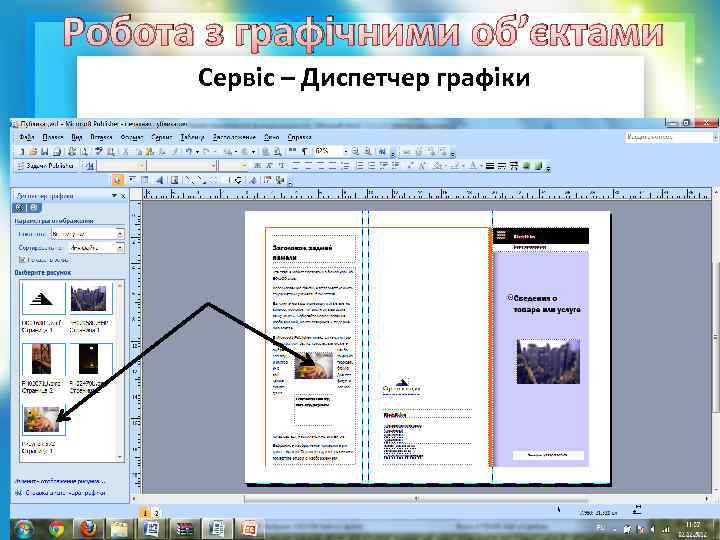Viewport: 720px width, 540px height.
Task: Open the Таблица menu
Action: [x=192, y=137]
